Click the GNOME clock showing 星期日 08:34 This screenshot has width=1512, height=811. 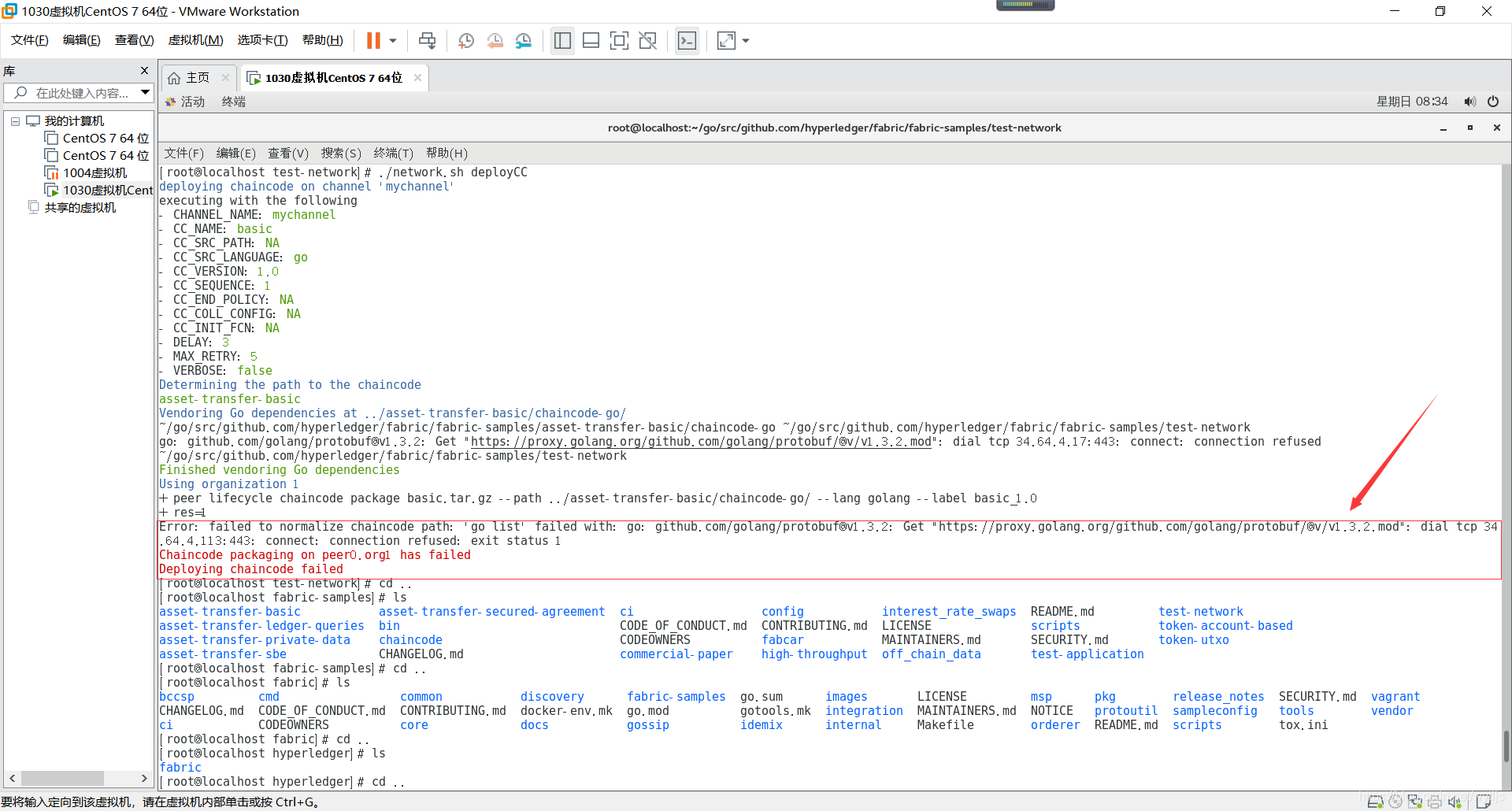[x=1412, y=102]
